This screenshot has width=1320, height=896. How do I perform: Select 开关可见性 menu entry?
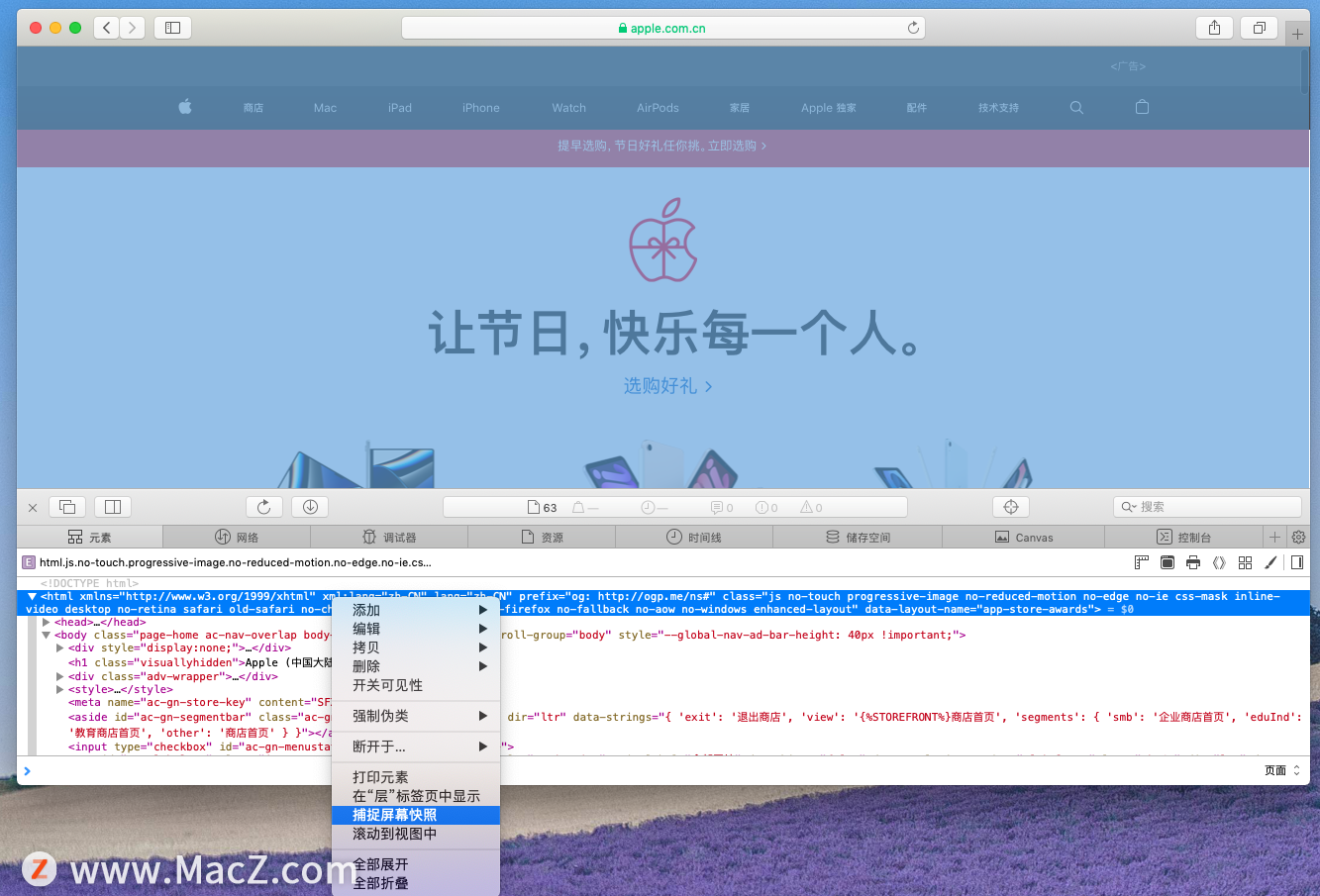tap(416, 685)
